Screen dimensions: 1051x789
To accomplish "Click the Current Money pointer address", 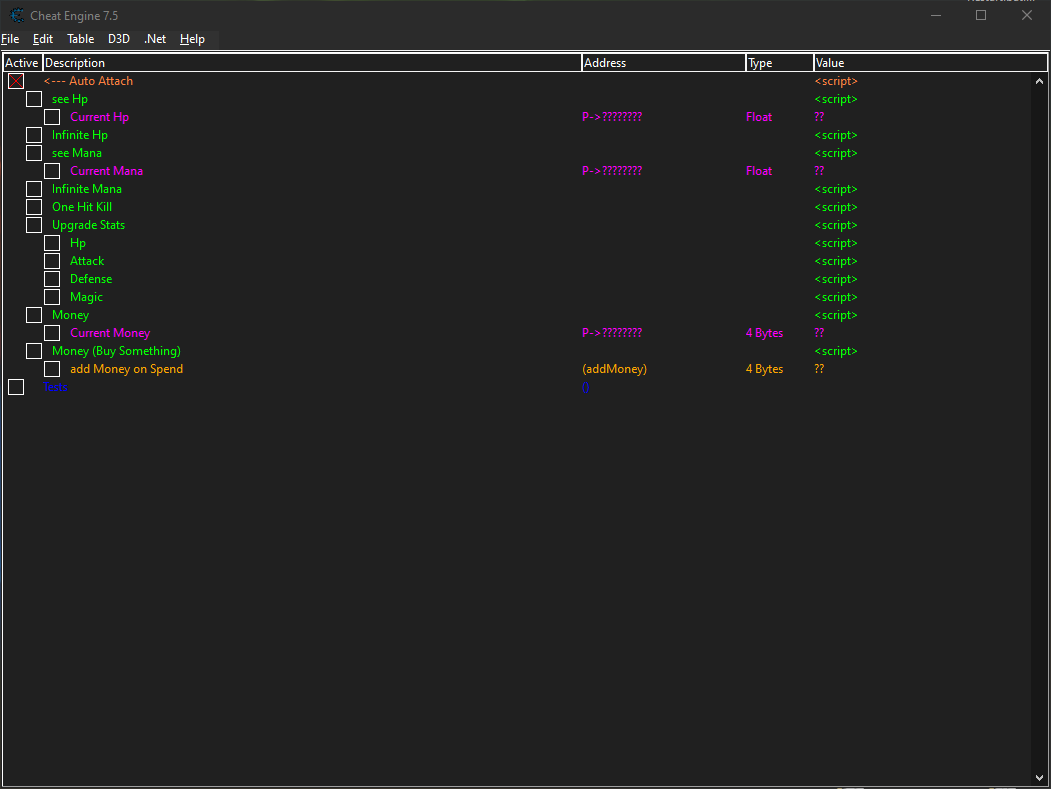I will coord(612,333).
